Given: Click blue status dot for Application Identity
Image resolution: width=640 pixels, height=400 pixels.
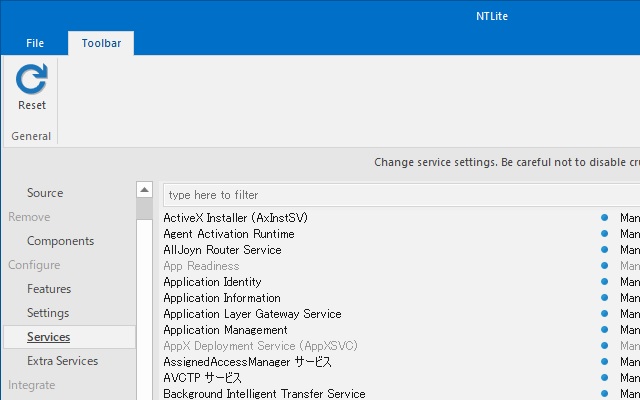Looking at the screenshot, I should click(604, 281).
